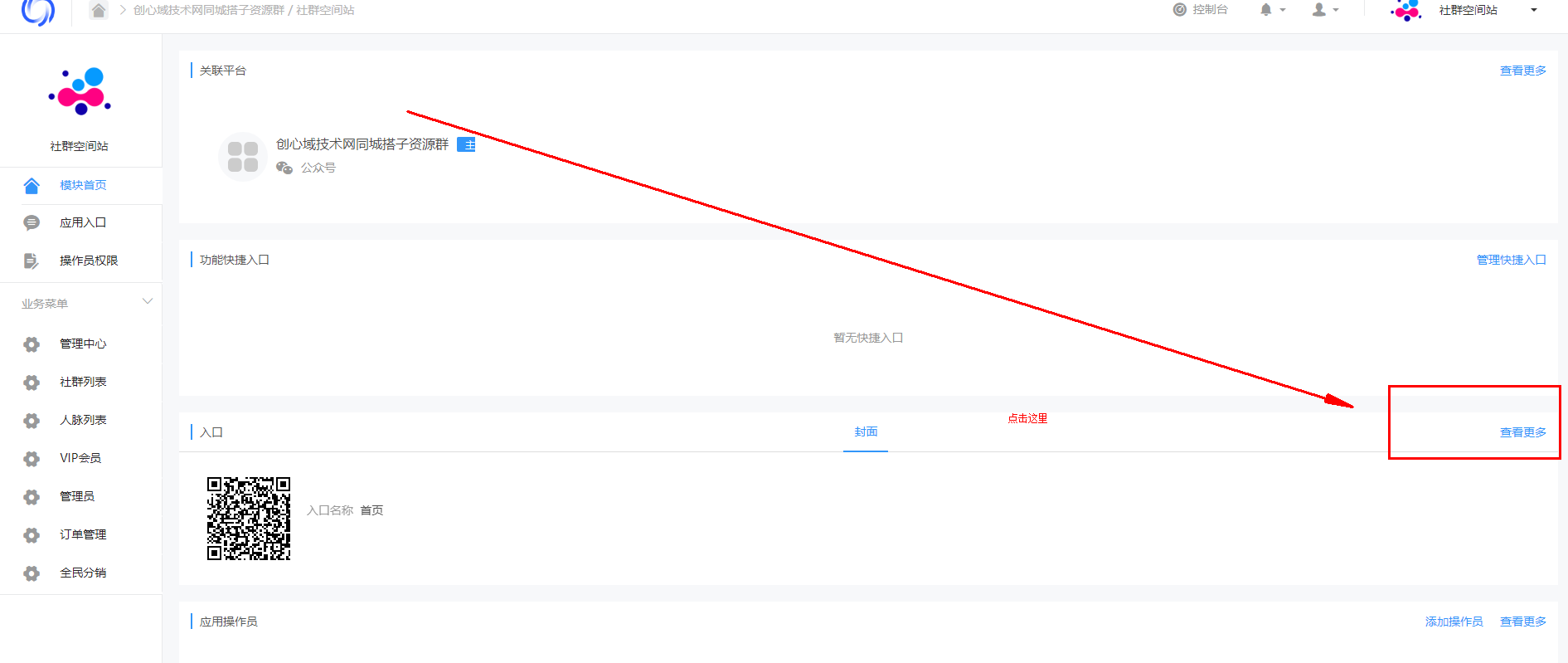Click 管理快捷入口 link
The width and height of the screenshot is (1568, 663).
[1511, 260]
